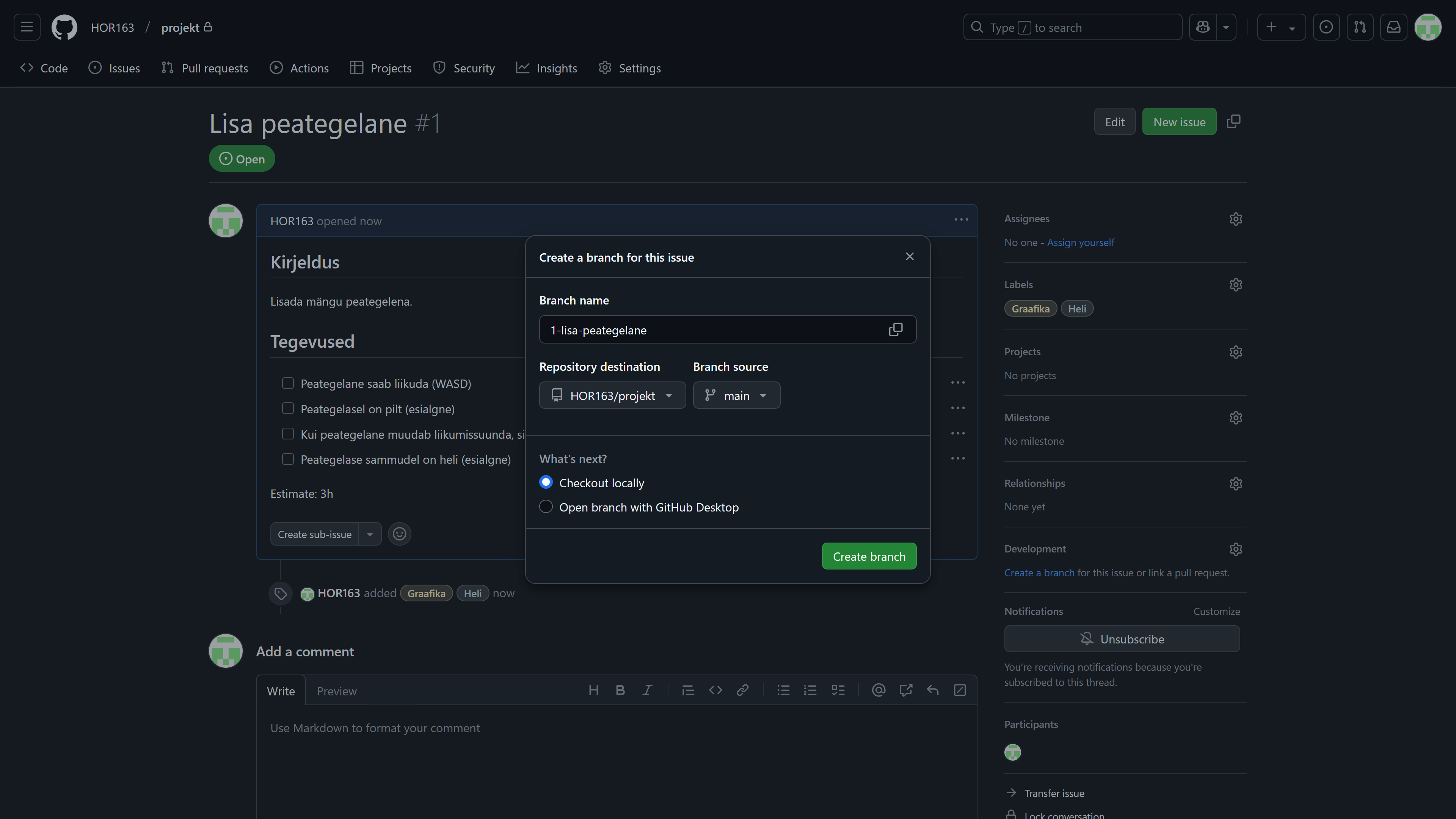Open your issues from header icon
The image size is (1456, 819).
point(1326,27)
